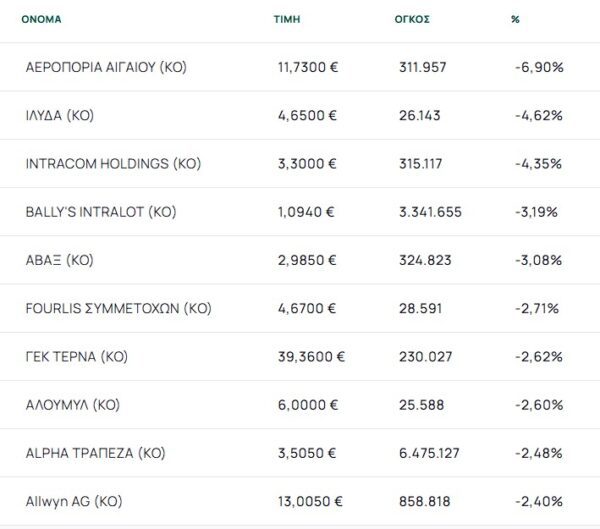Select the Allwyn AG (ΚΟ) stock
Viewport: 600px width, 529px height.
(73, 501)
